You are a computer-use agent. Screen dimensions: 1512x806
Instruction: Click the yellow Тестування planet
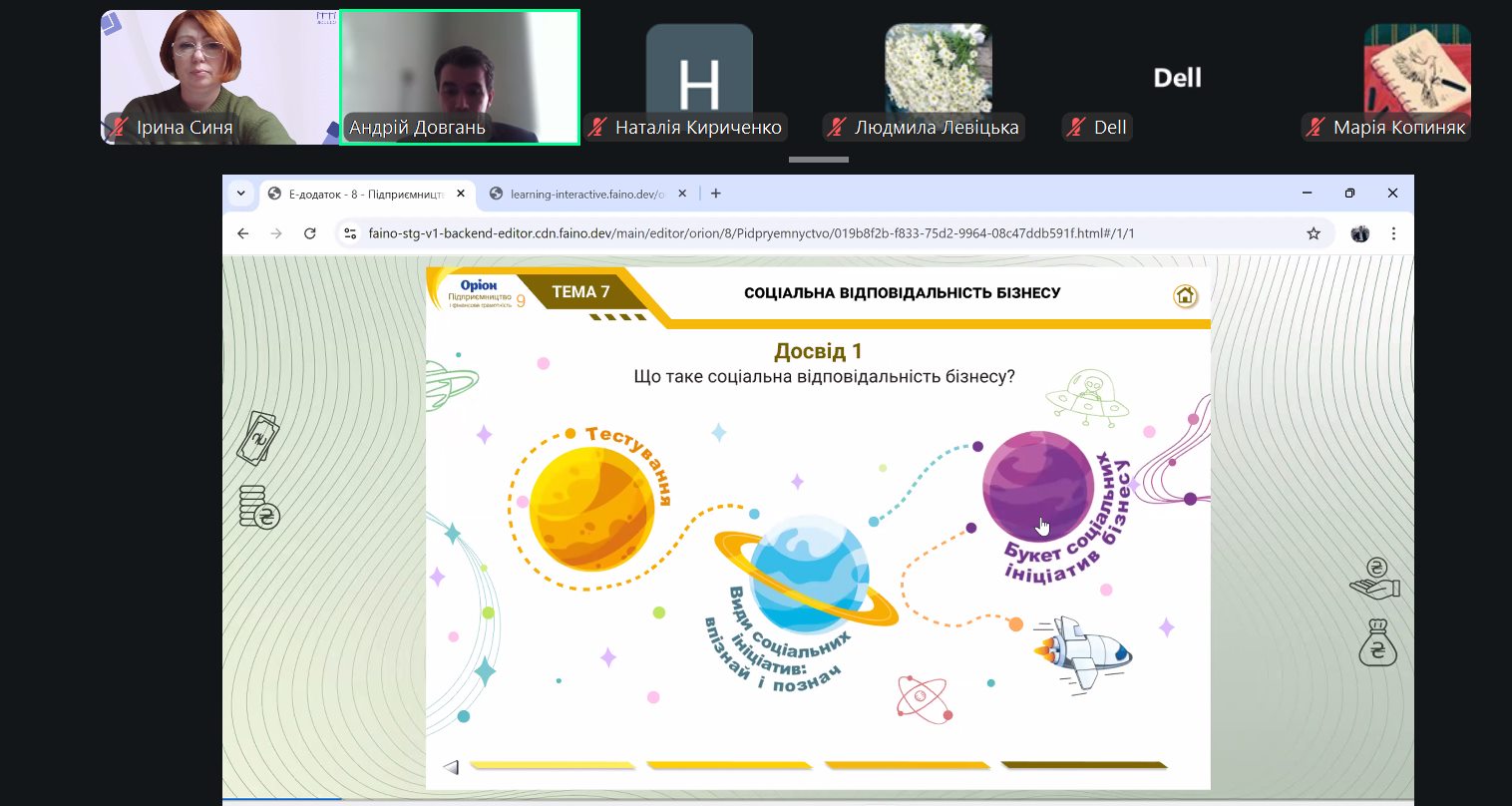coord(590,509)
